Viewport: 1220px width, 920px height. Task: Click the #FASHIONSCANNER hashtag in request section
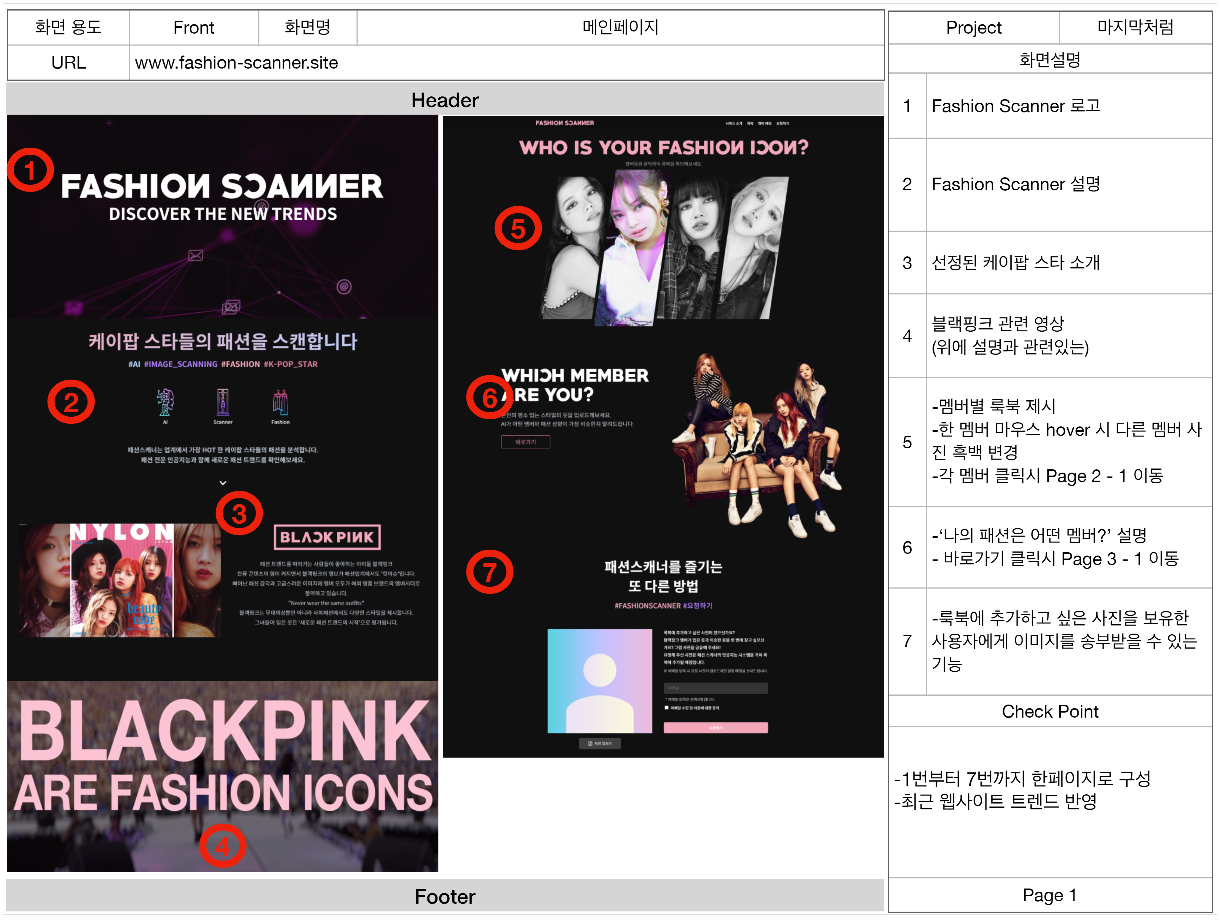[647, 607]
